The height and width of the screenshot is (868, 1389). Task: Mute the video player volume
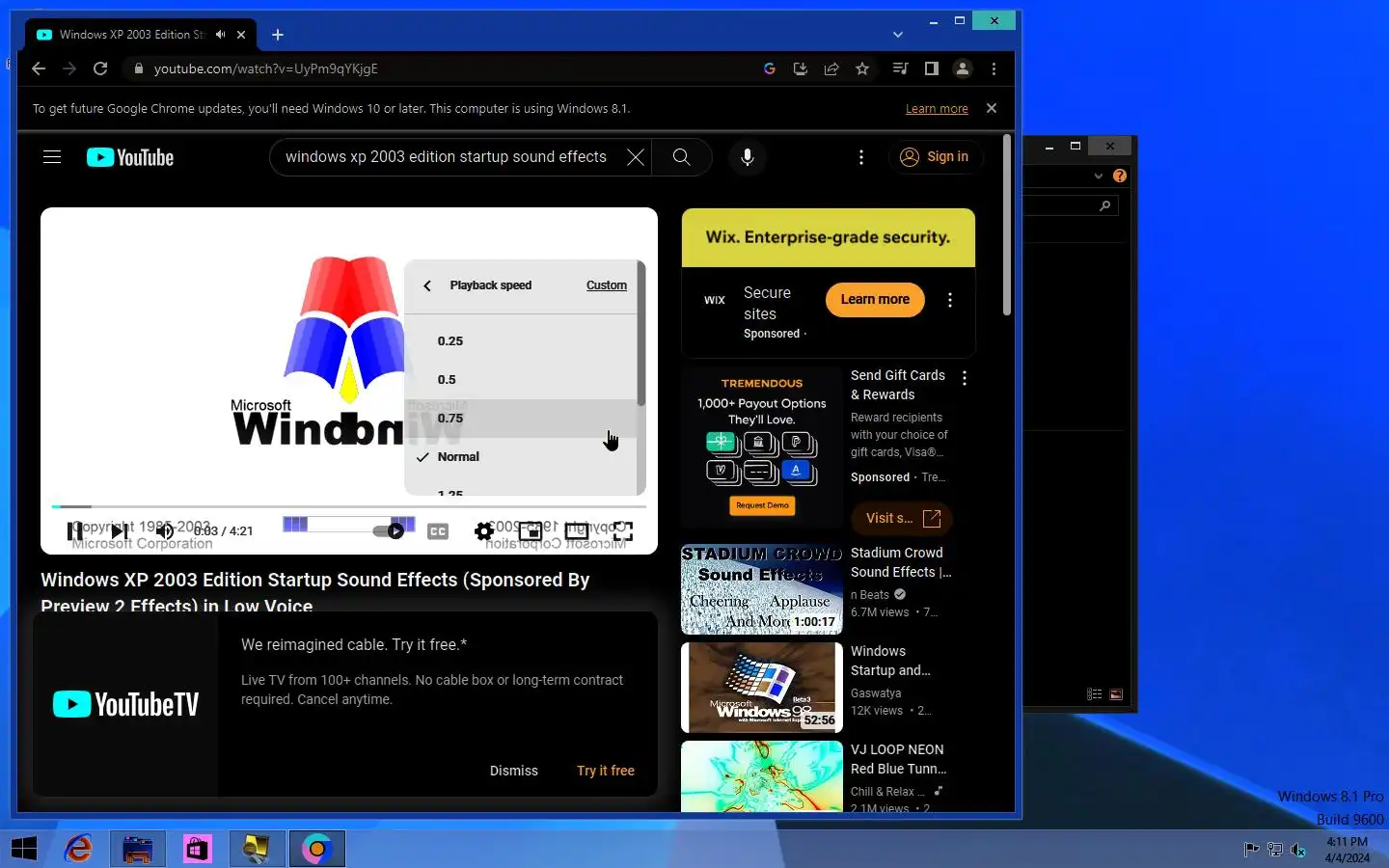165,531
